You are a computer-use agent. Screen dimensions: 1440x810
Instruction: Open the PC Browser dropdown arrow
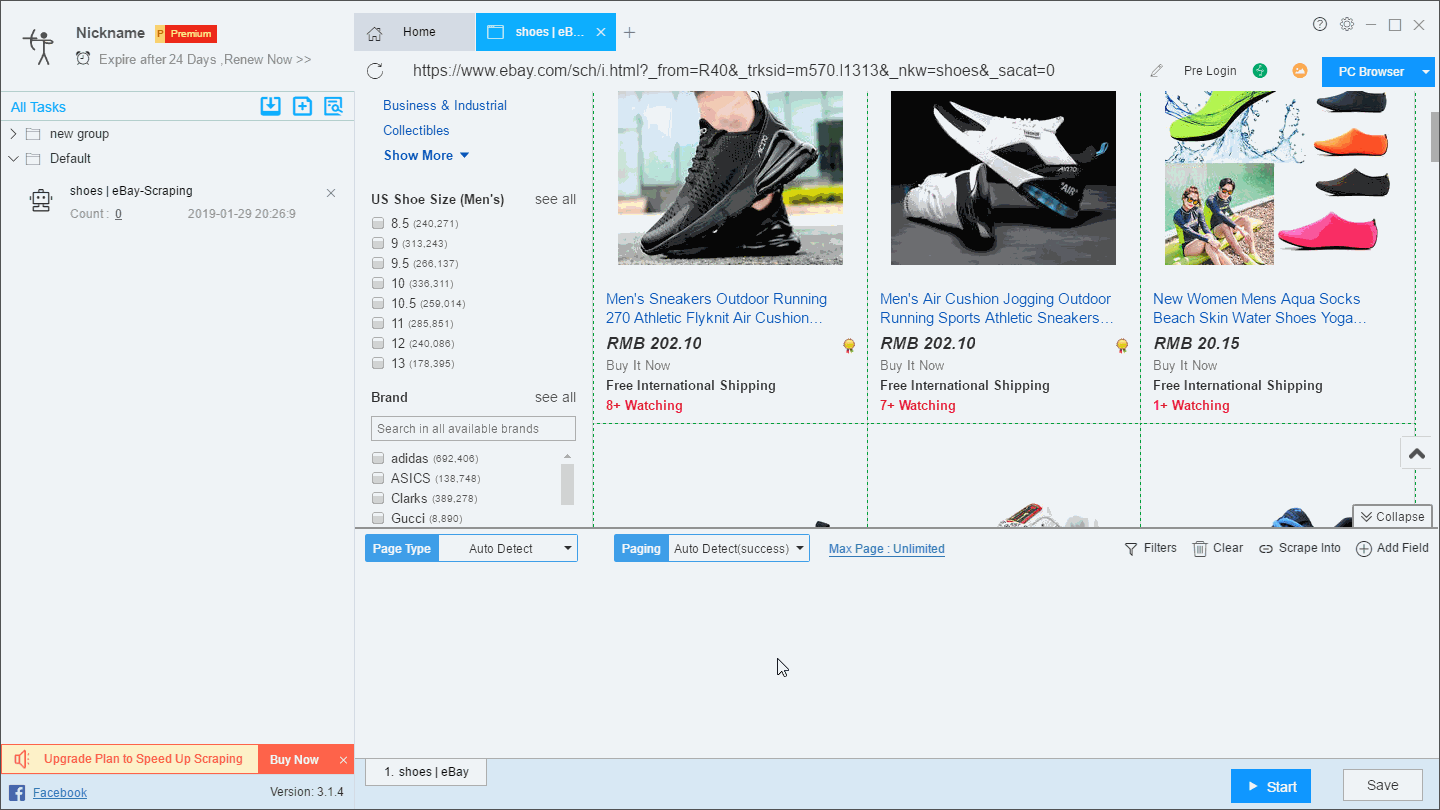(x=1426, y=72)
